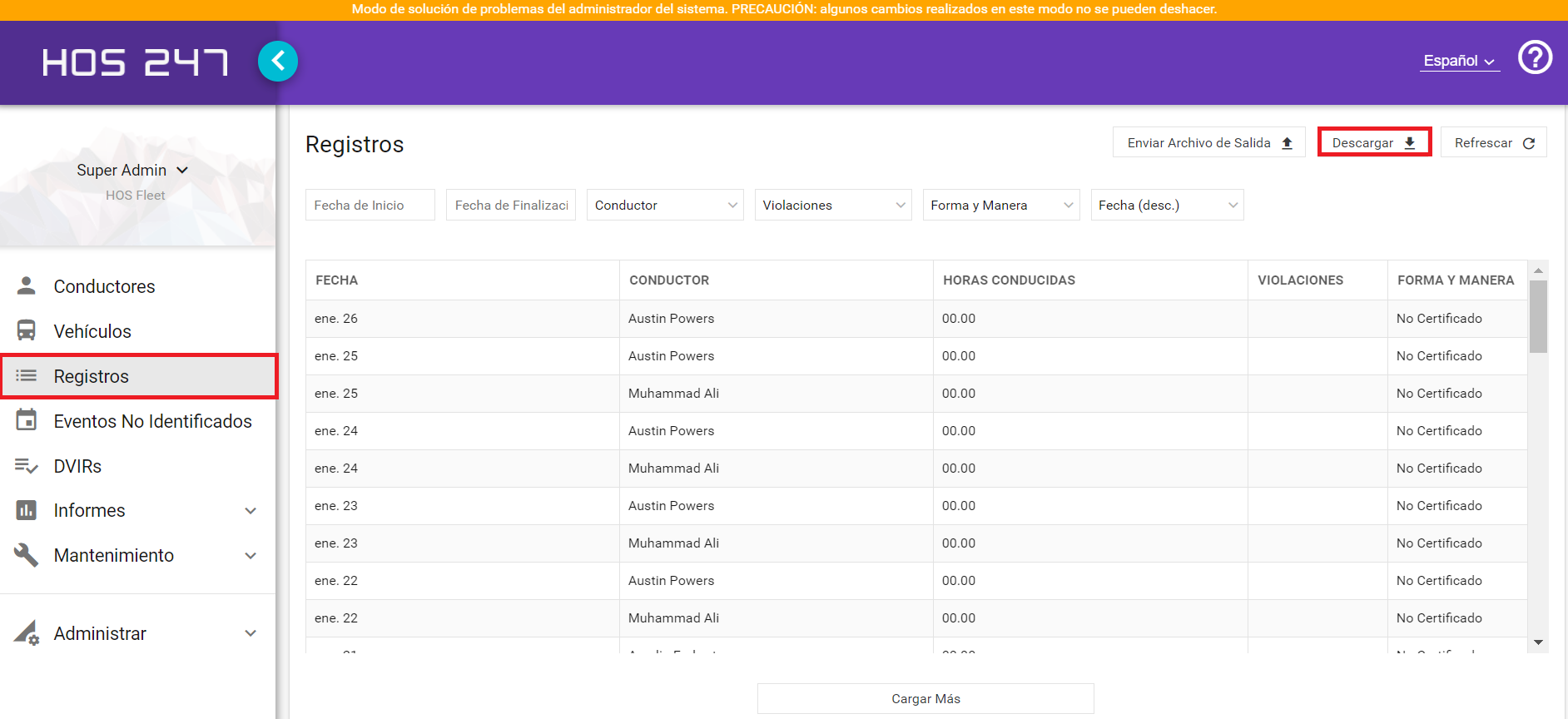Select Registros in the sidebar menu
The width and height of the screenshot is (1568, 719).
click(139, 376)
